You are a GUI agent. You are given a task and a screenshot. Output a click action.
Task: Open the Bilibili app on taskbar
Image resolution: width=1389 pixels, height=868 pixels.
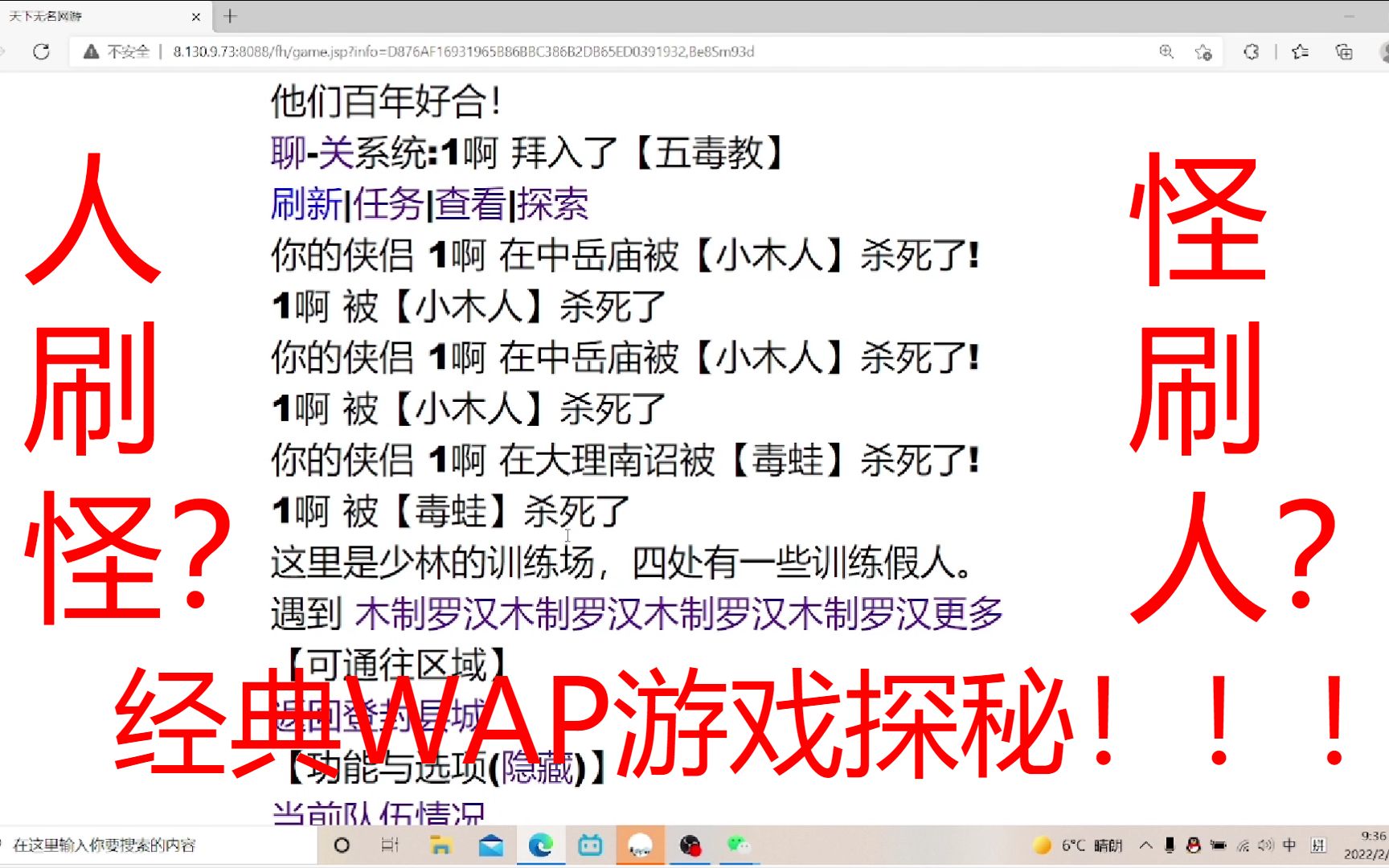(x=591, y=845)
